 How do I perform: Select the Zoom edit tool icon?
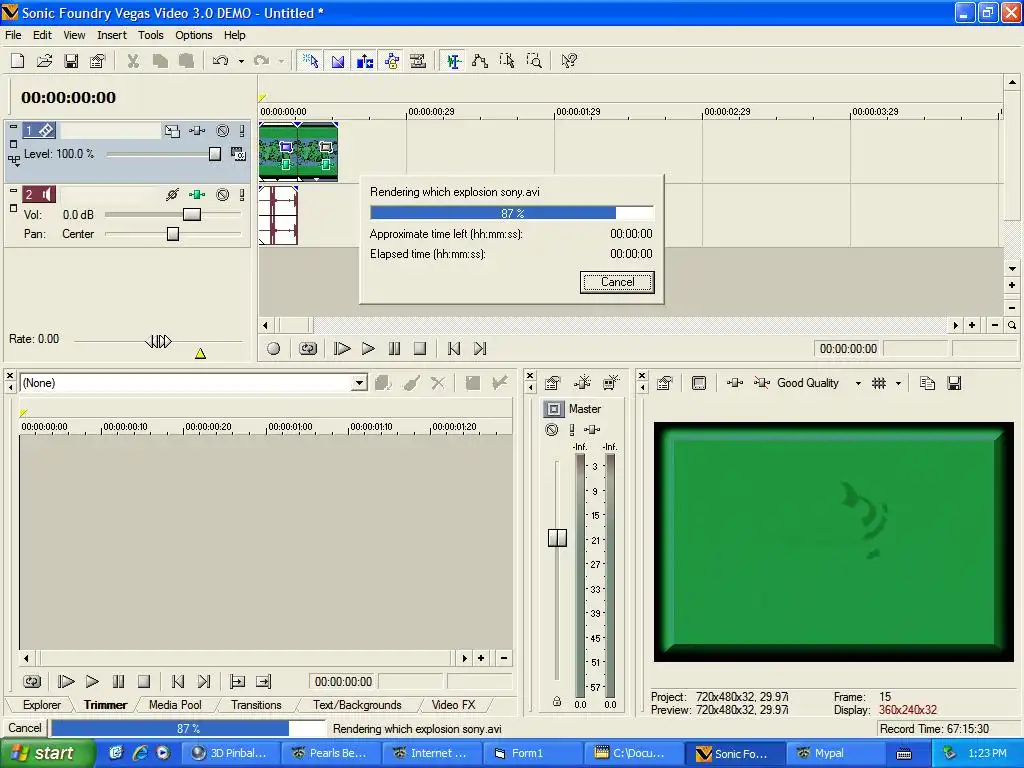pyautogui.click(x=534, y=61)
